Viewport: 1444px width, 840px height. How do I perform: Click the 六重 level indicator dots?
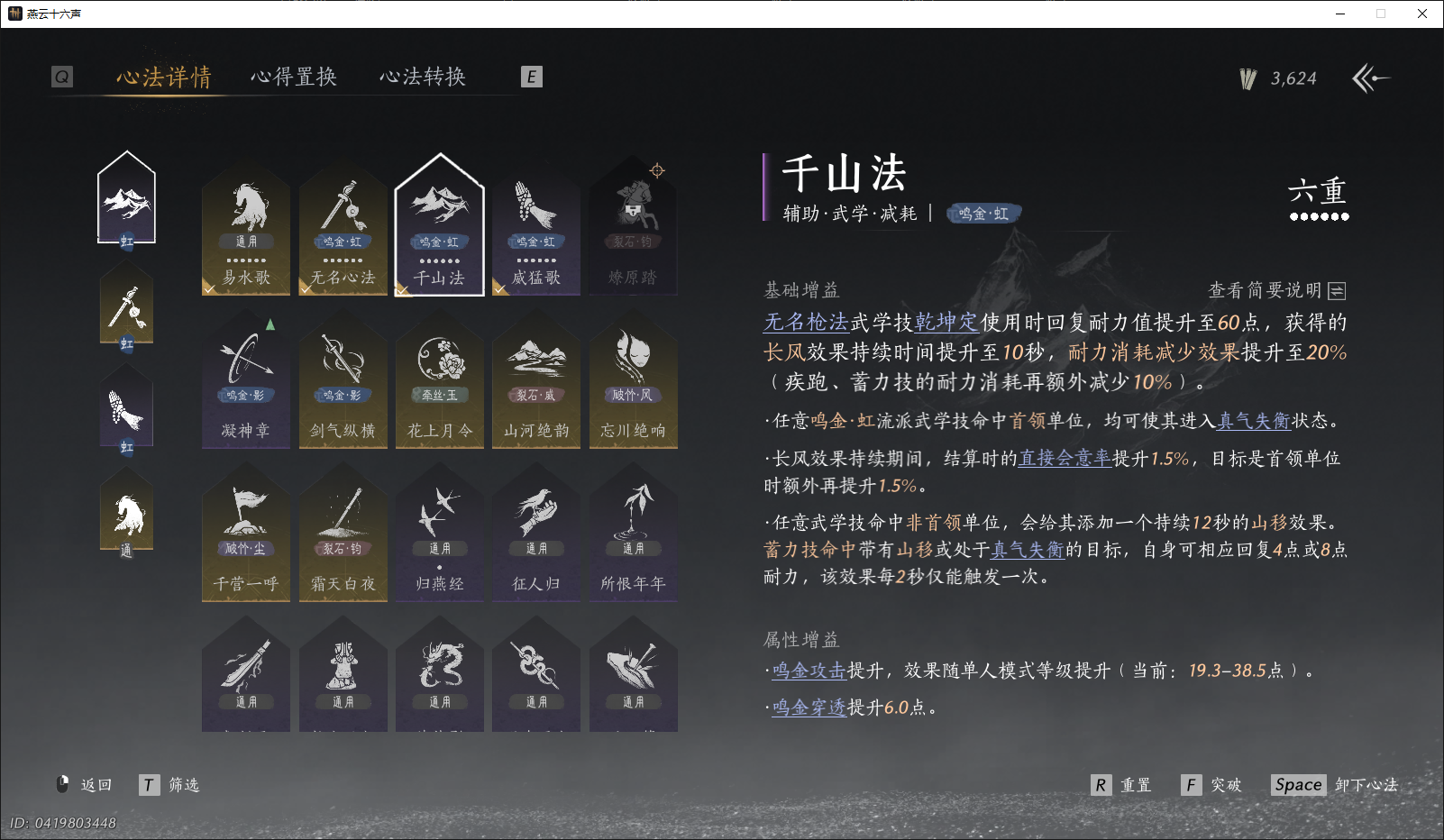[1320, 216]
